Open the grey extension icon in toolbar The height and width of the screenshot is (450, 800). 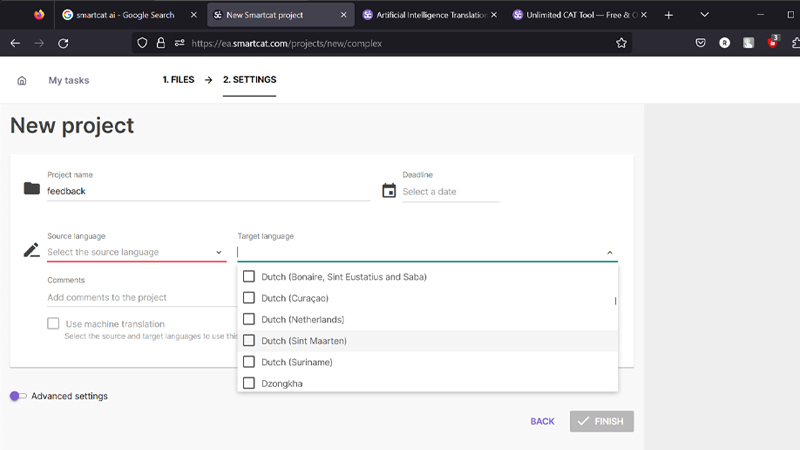pyautogui.click(x=748, y=43)
